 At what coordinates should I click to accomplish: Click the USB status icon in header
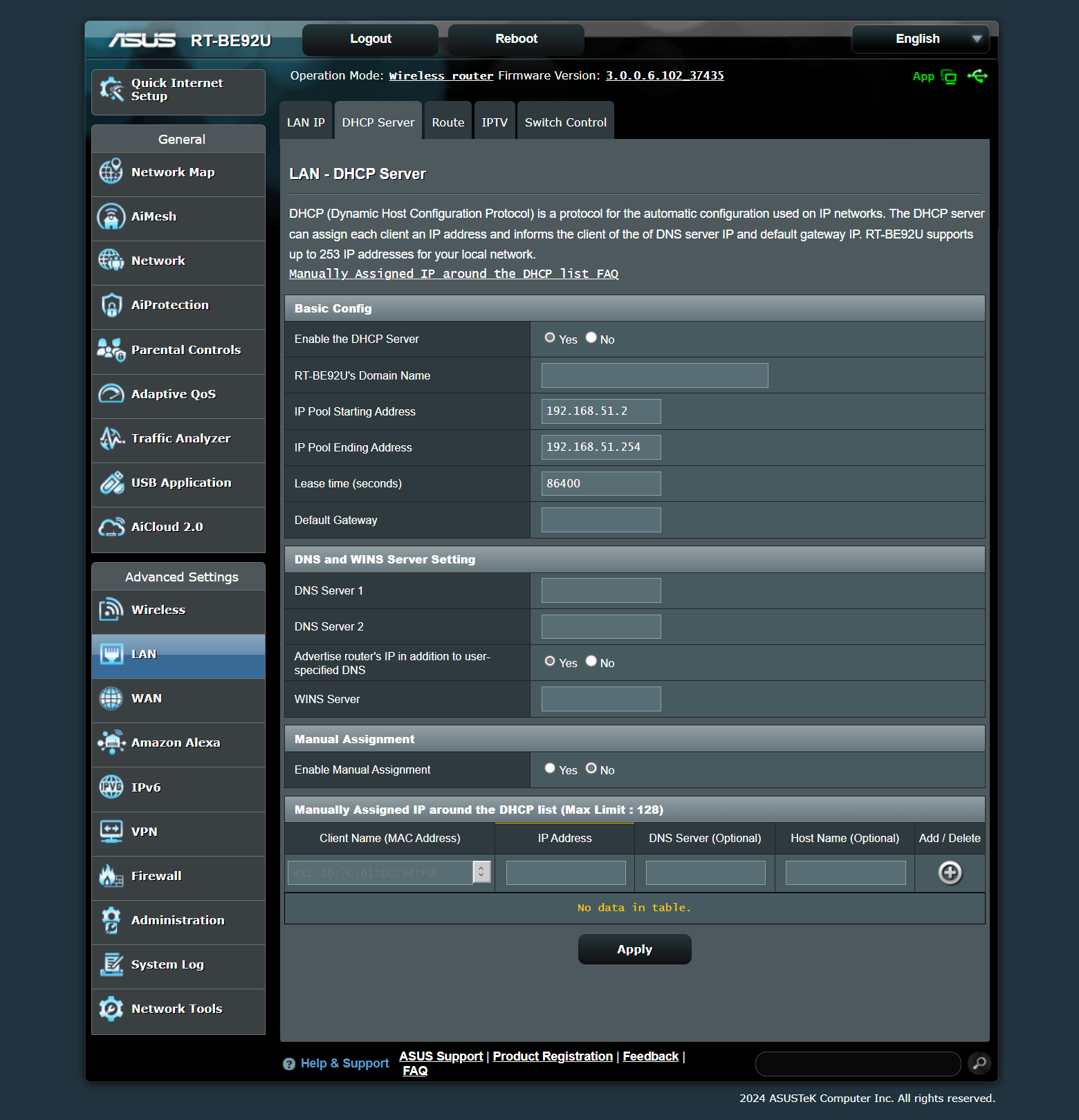click(977, 76)
